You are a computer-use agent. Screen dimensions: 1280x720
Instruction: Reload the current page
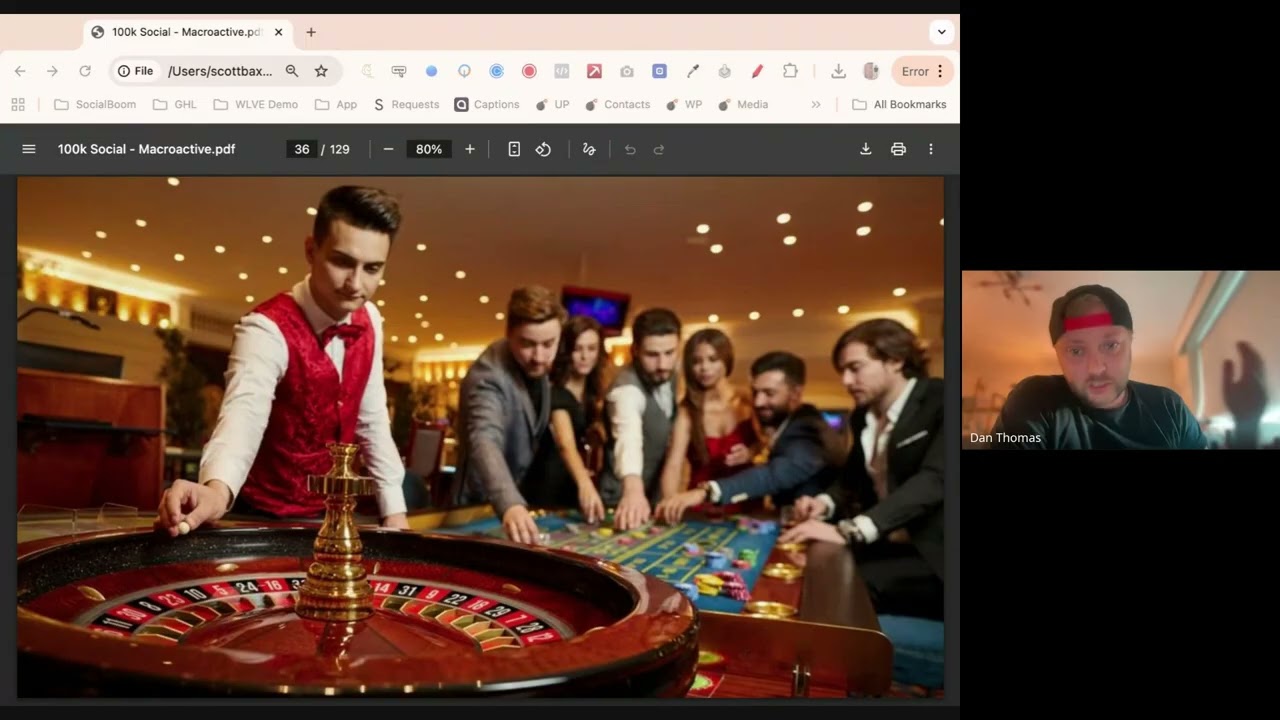pyautogui.click(x=85, y=71)
